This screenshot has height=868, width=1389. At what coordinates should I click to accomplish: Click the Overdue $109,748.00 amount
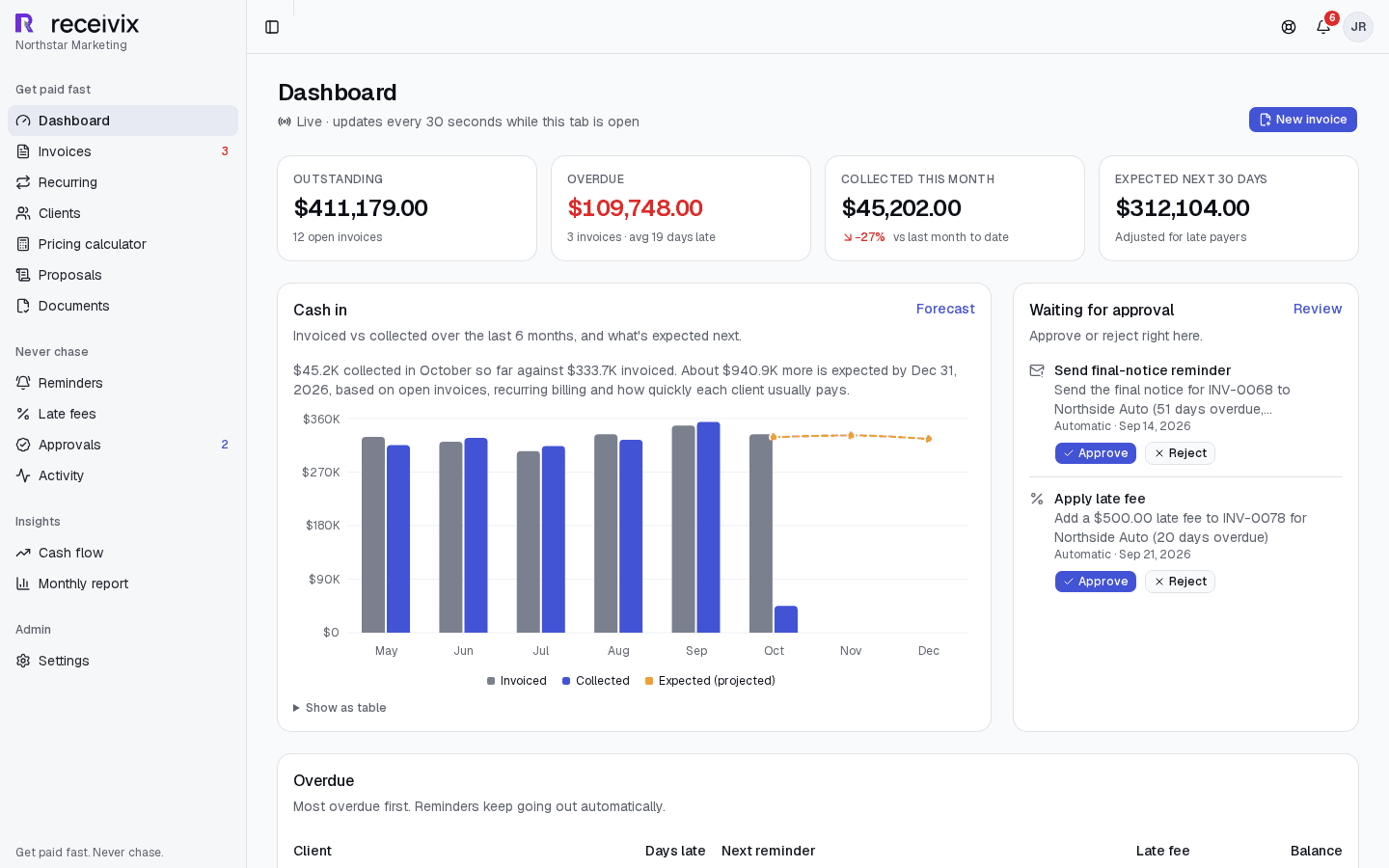(x=635, y=208)
